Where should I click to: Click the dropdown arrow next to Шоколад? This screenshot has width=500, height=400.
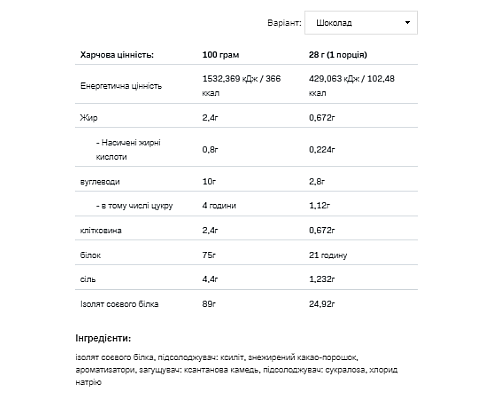click(407, 23)
